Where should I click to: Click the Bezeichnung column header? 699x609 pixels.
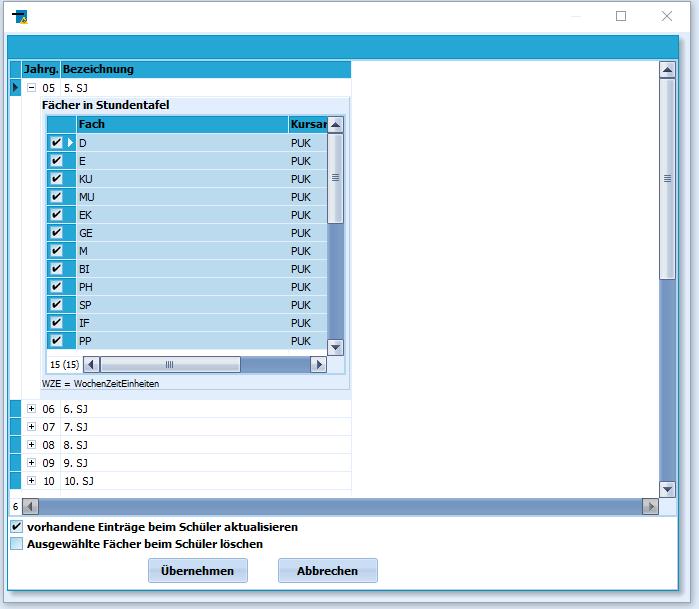[x=206, y=70]
